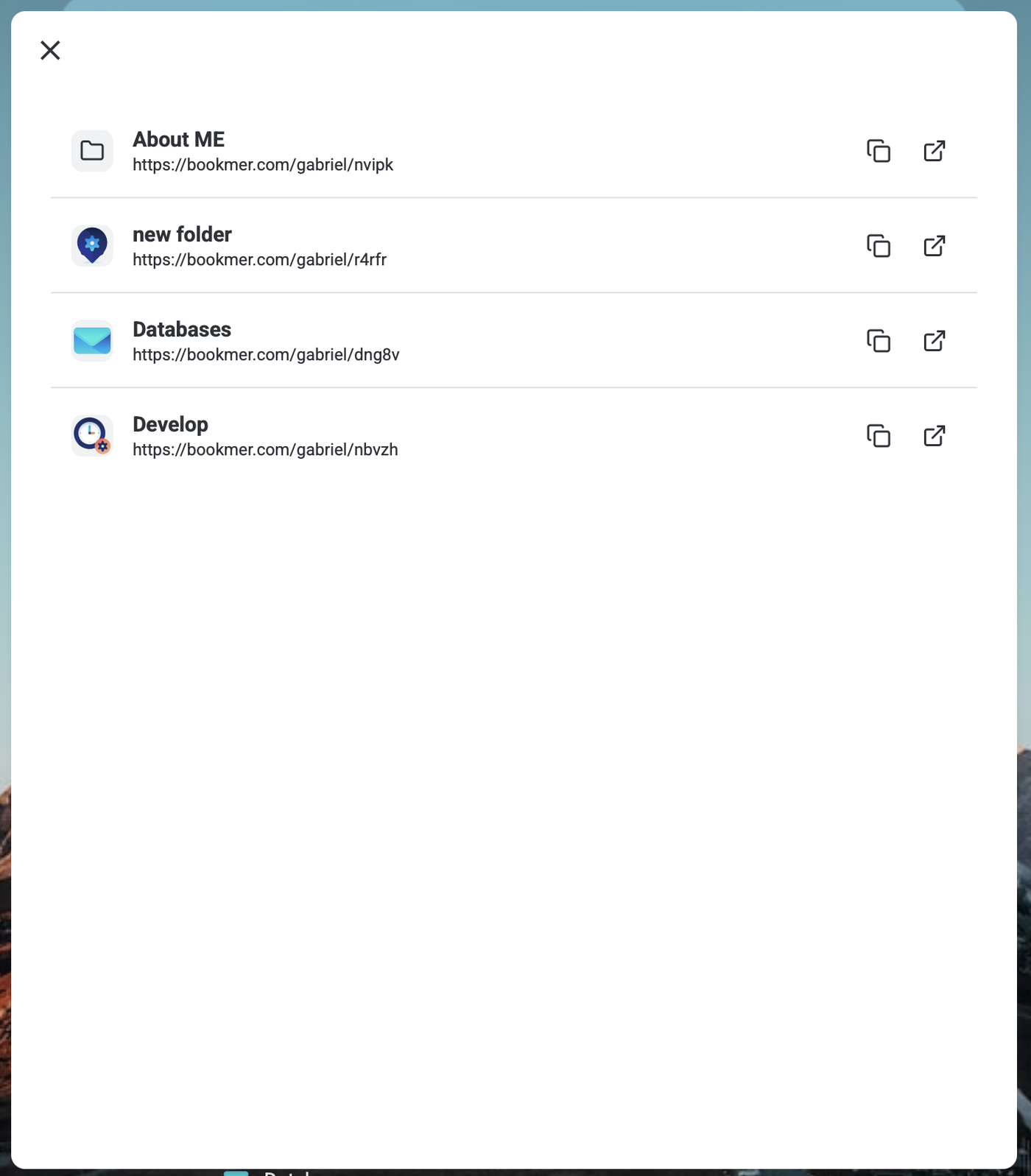
Task: Click the Databases envelope icon
Action: [x=92, y=341]
